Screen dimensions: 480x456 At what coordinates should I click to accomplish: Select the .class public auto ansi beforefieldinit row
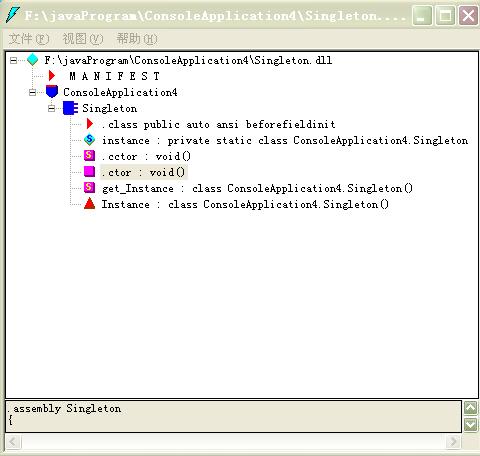pyautogui.click(x=218, y=124)
